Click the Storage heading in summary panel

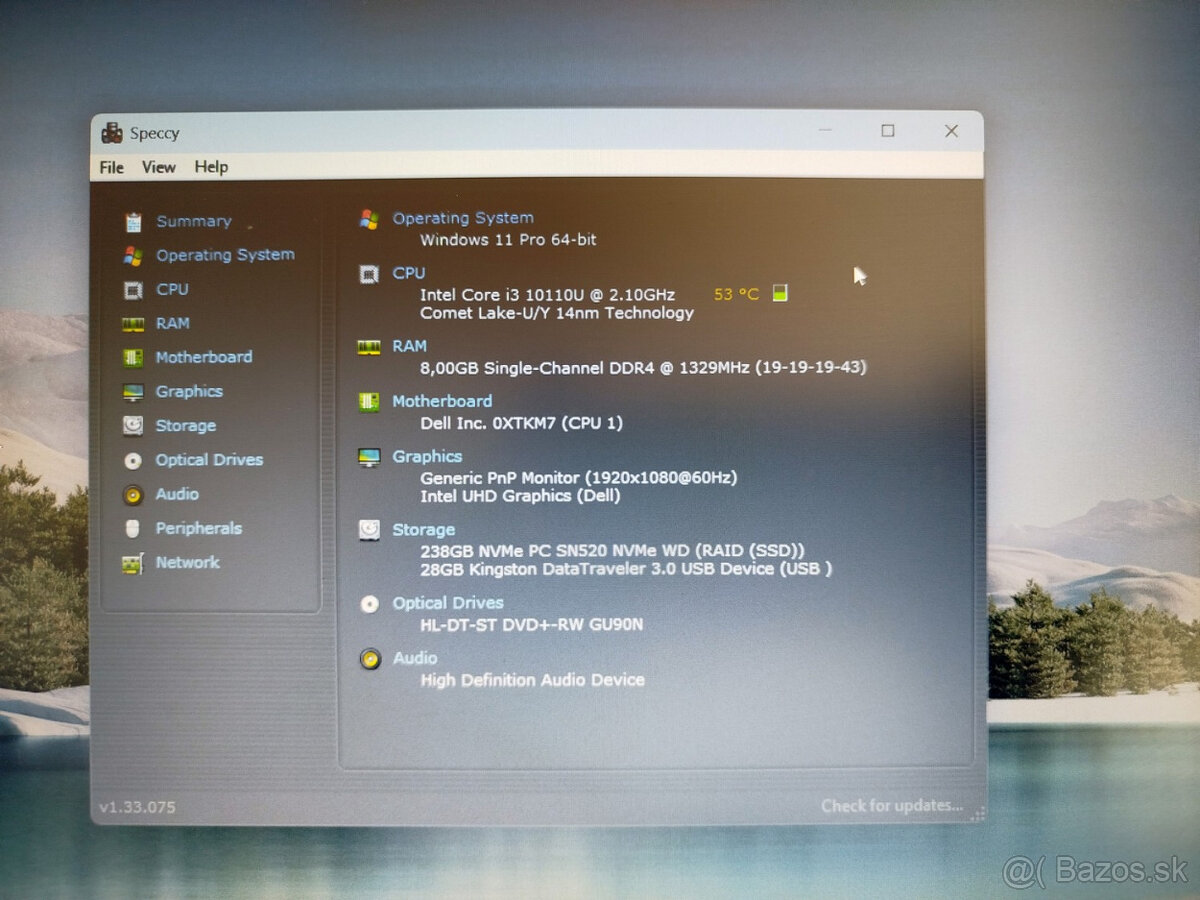click(x=423, y=530)
